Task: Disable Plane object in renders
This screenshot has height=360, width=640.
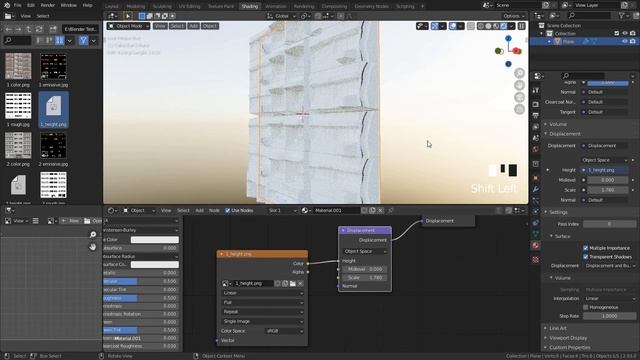Action: (632, 42)
